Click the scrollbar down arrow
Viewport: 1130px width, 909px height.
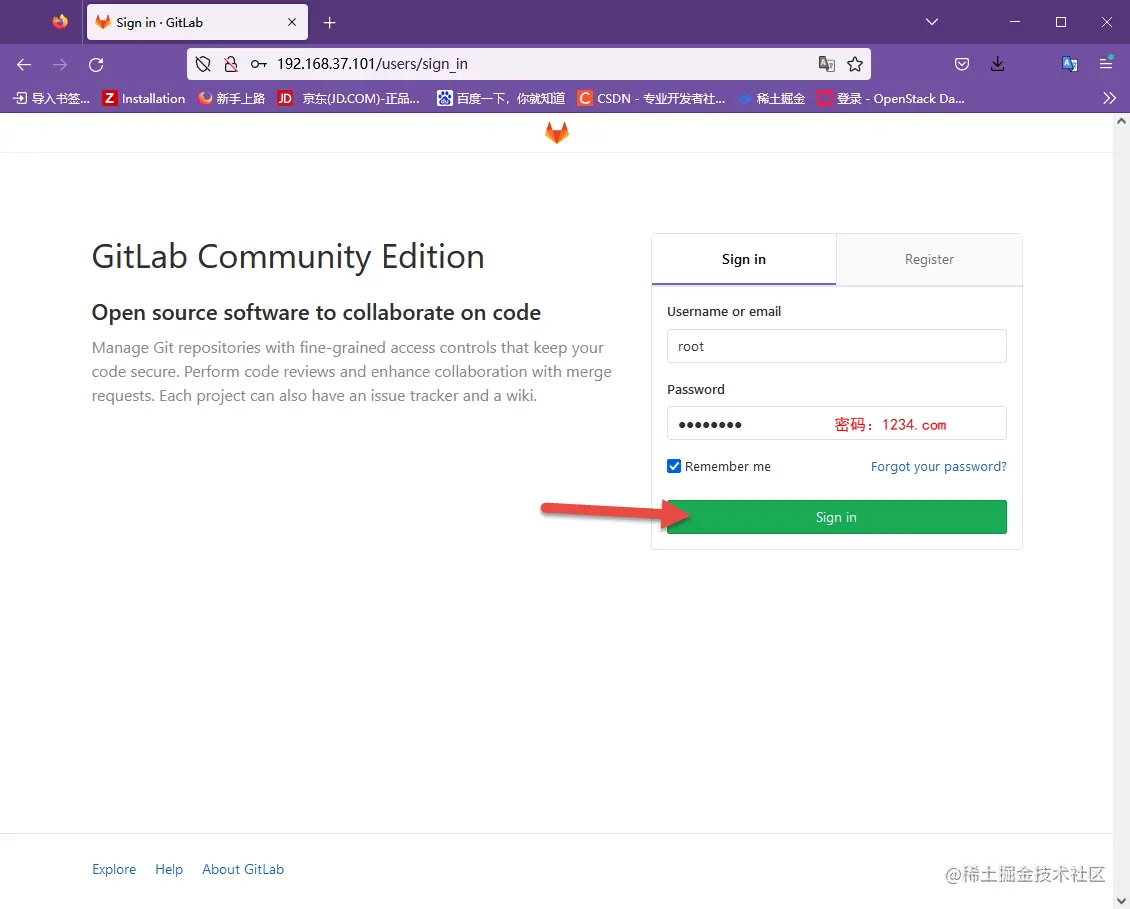pos(1121,900)
